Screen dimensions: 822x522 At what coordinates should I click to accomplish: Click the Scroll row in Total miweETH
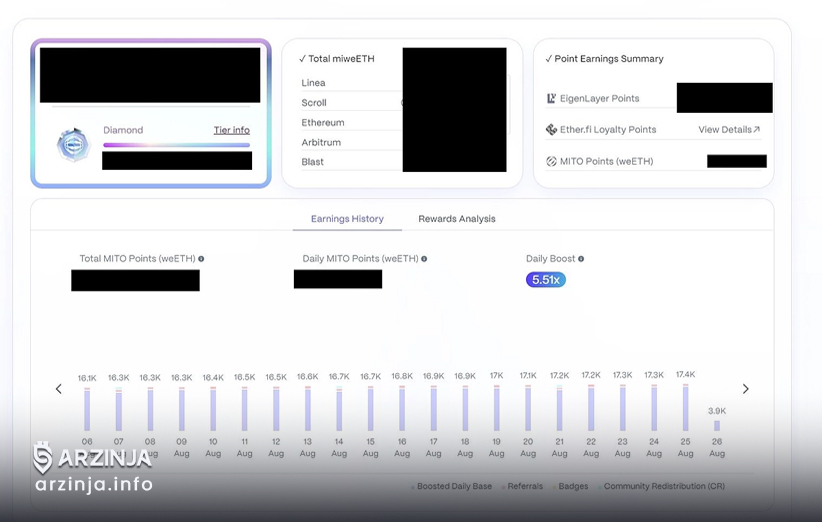click(x=351, y=103)
